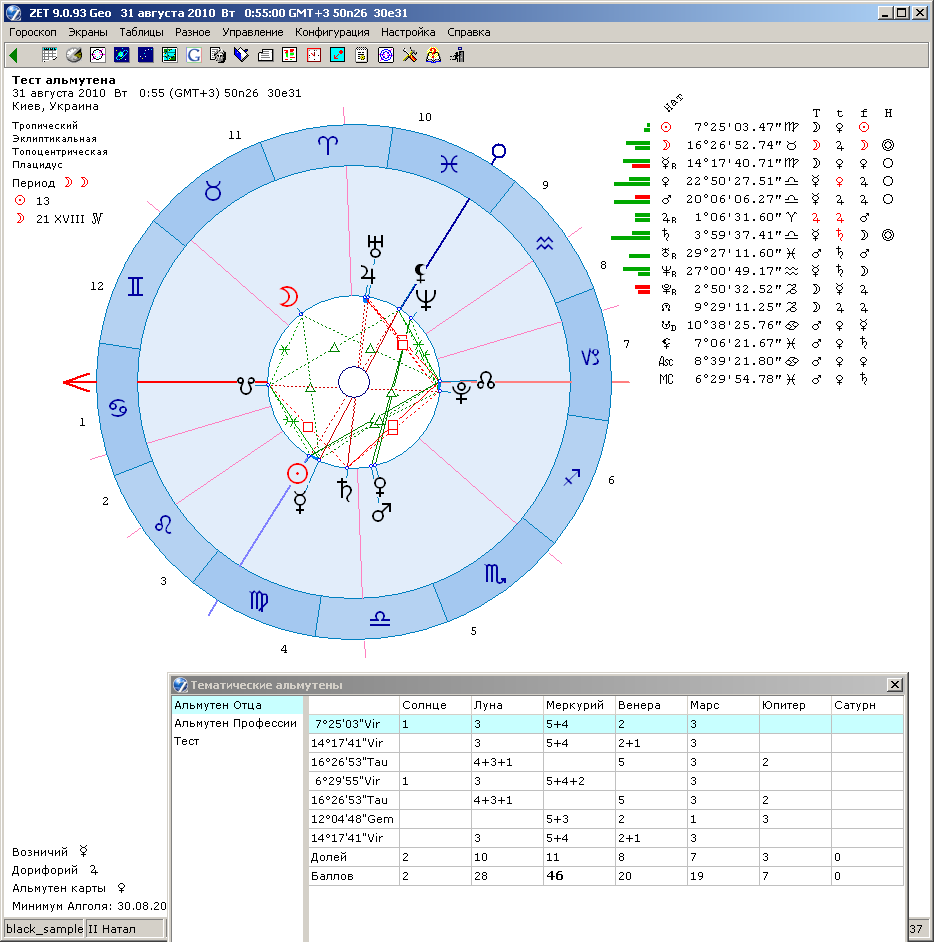The height and width of the screenshot is (942, 934).
Task: Open the Таблицы menu
Action: click(141, 32)
